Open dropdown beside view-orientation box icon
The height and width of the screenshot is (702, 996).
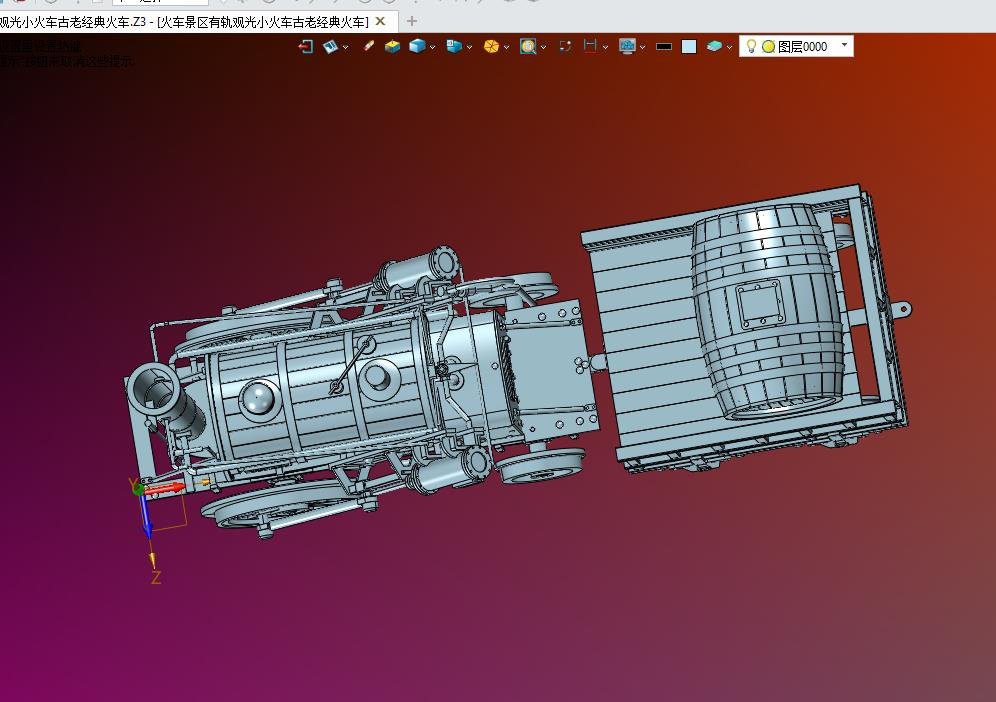click(x=469, y=47)
